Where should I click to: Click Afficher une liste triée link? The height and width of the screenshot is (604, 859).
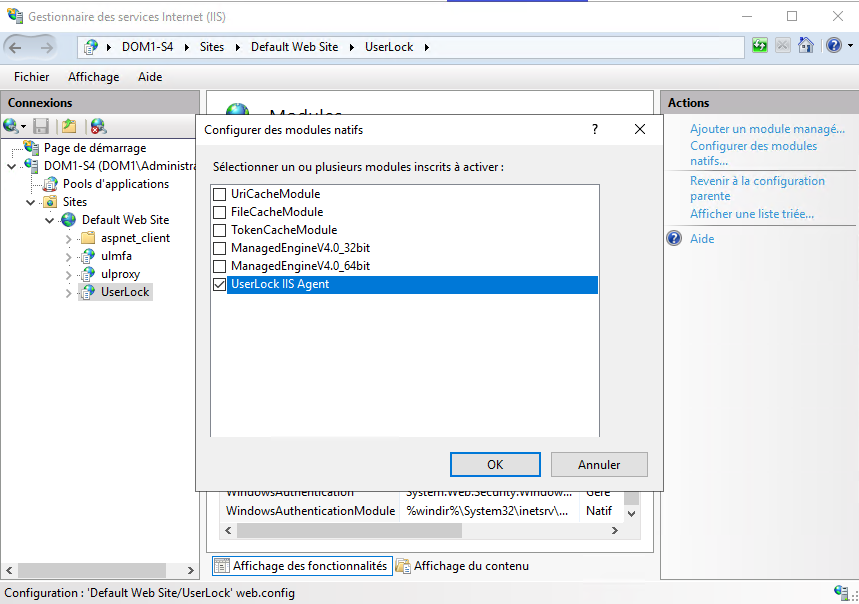click(752, 214)
